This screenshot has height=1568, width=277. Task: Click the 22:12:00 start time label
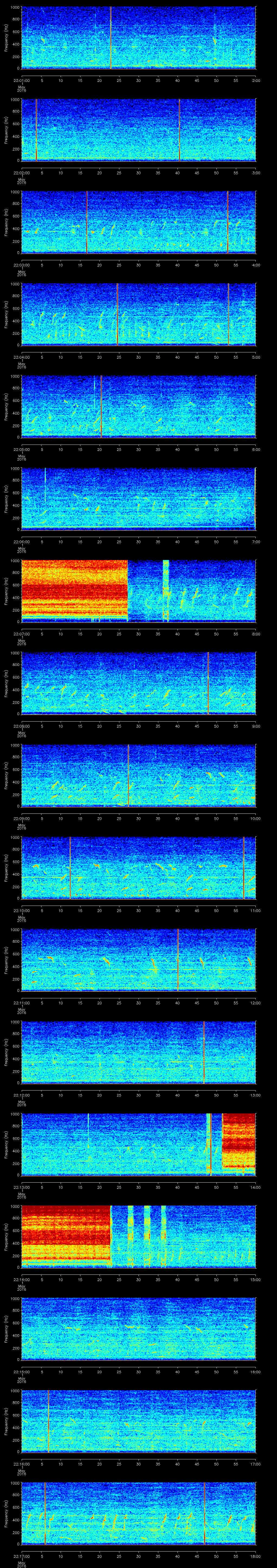tap(21, 1095)
